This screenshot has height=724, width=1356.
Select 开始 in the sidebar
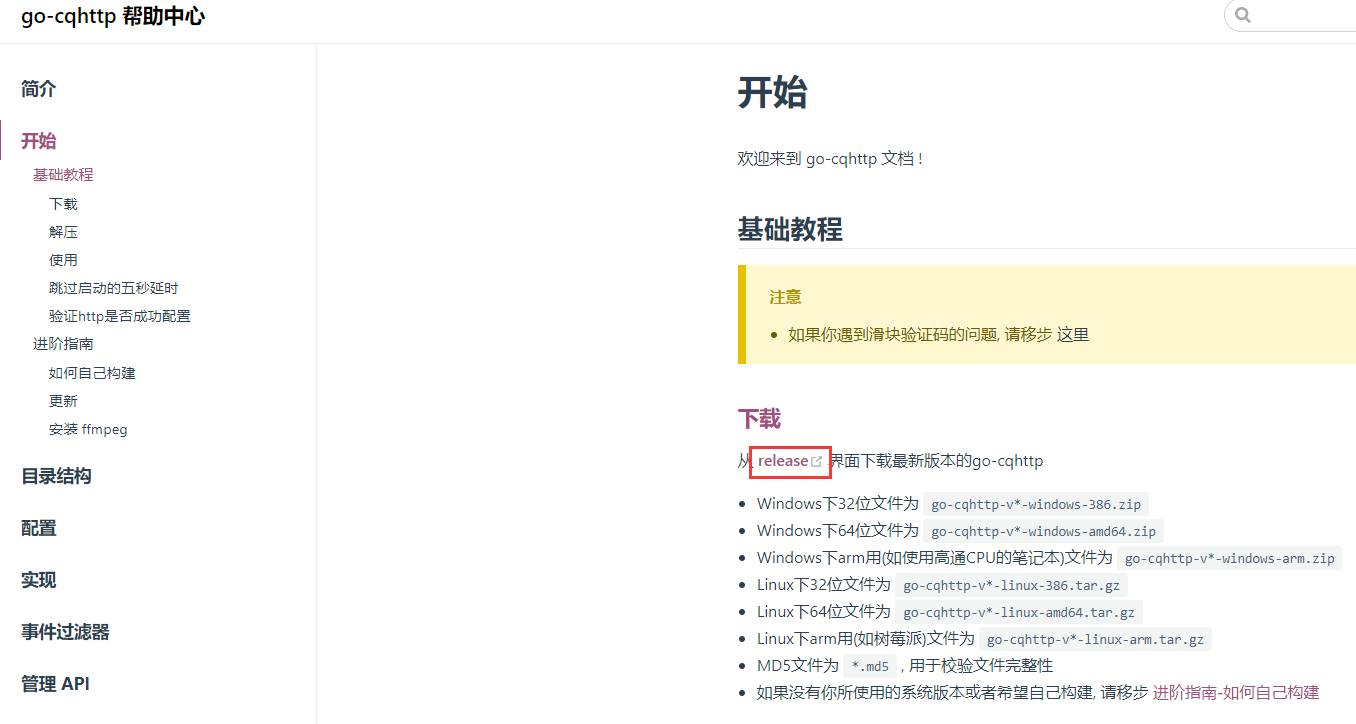coord(38,141)
